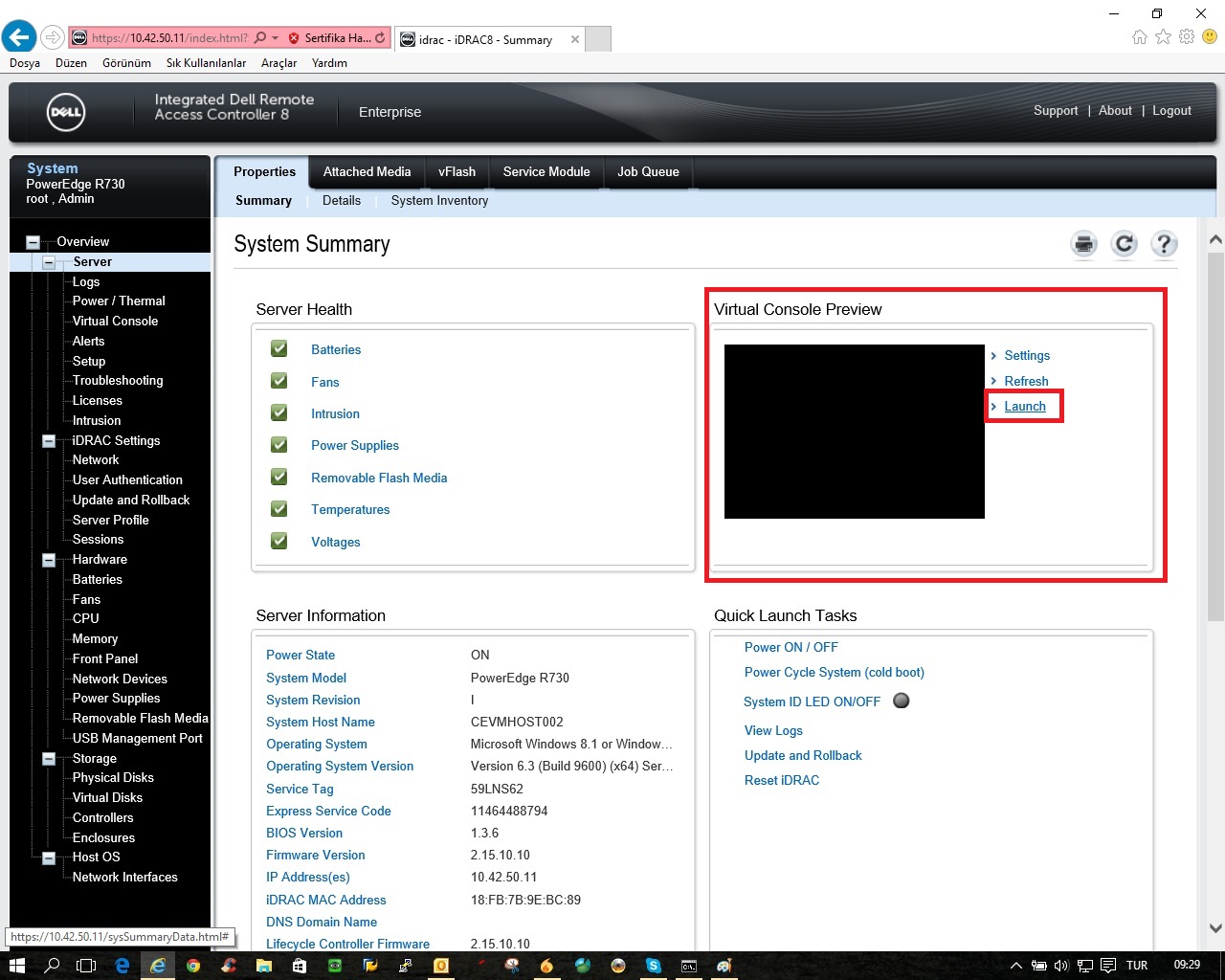Collapse the Storage tree node
This screenshot has height=980, width=1225.
coord(49,759)
